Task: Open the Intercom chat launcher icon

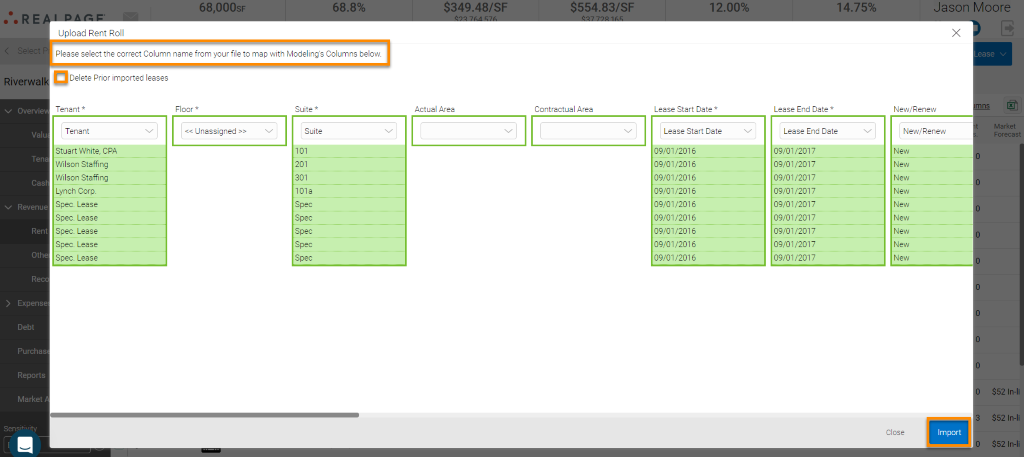Action: pos(24,444)
